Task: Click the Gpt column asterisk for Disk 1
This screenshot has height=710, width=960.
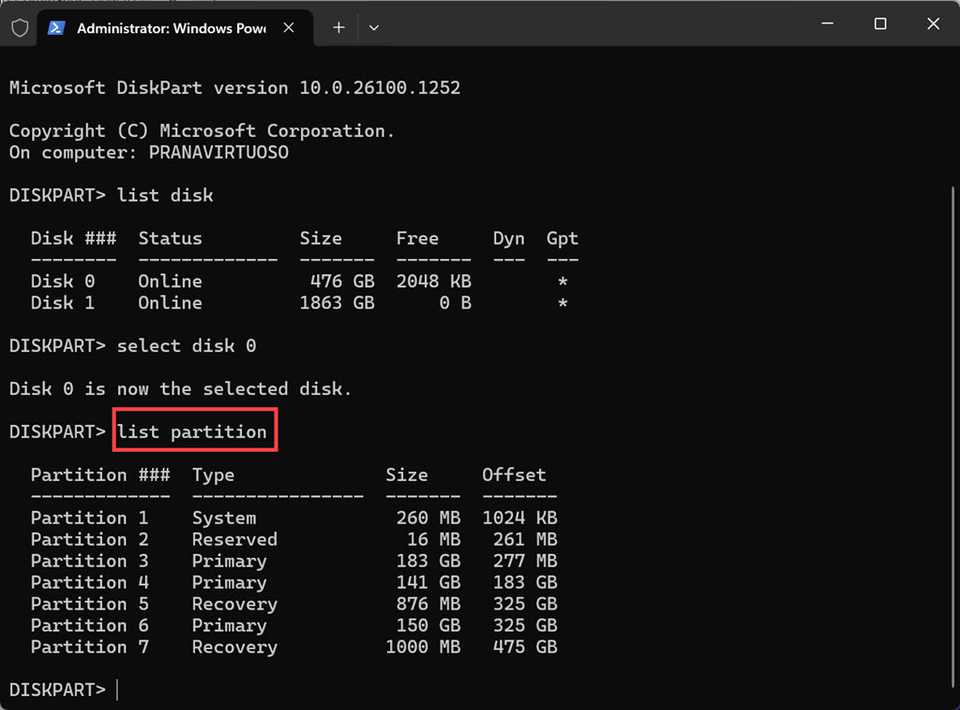Action: click(562, 303)
